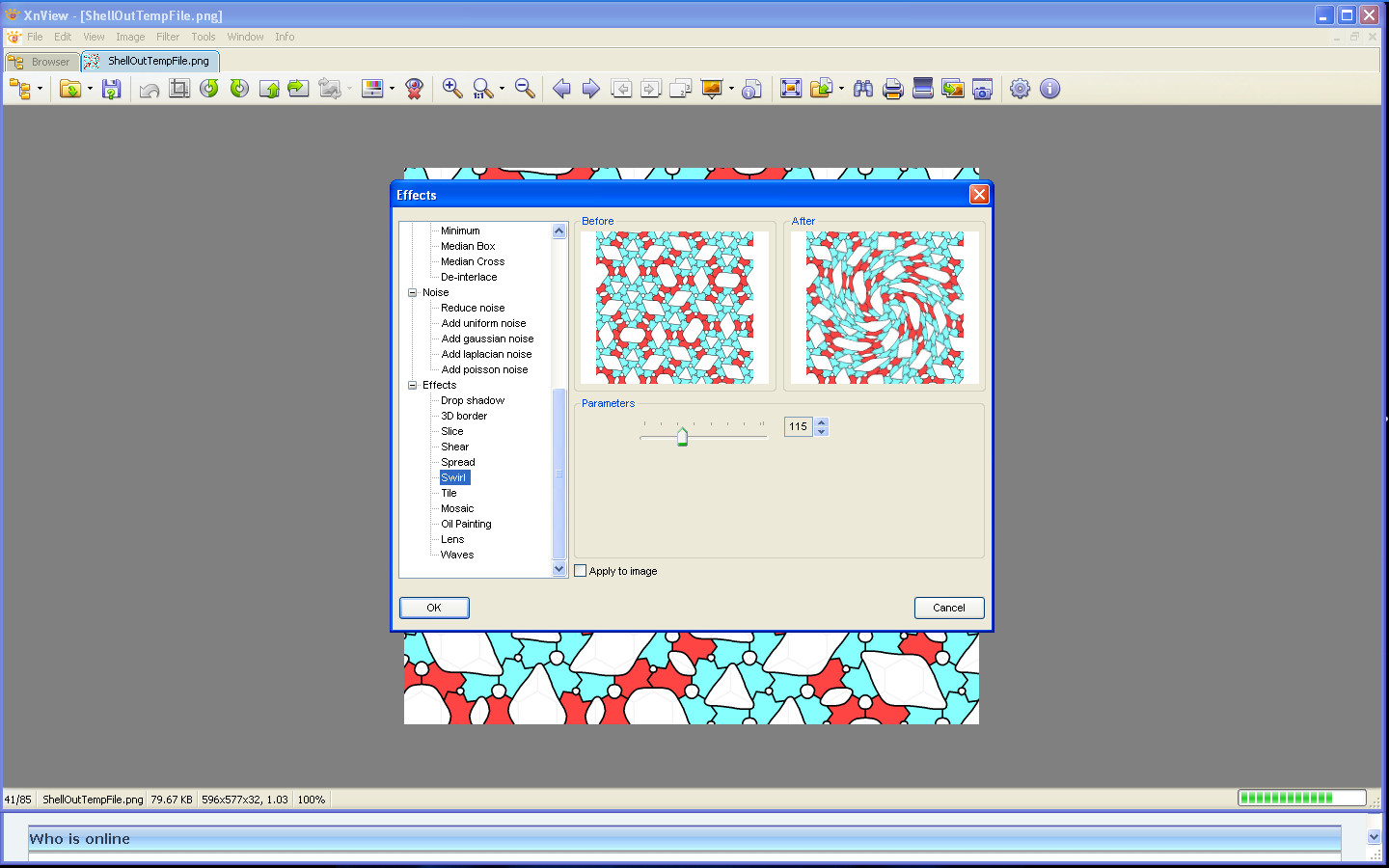
Task: Open the Browser tree icon in toolbar
Action: point(18,89)
